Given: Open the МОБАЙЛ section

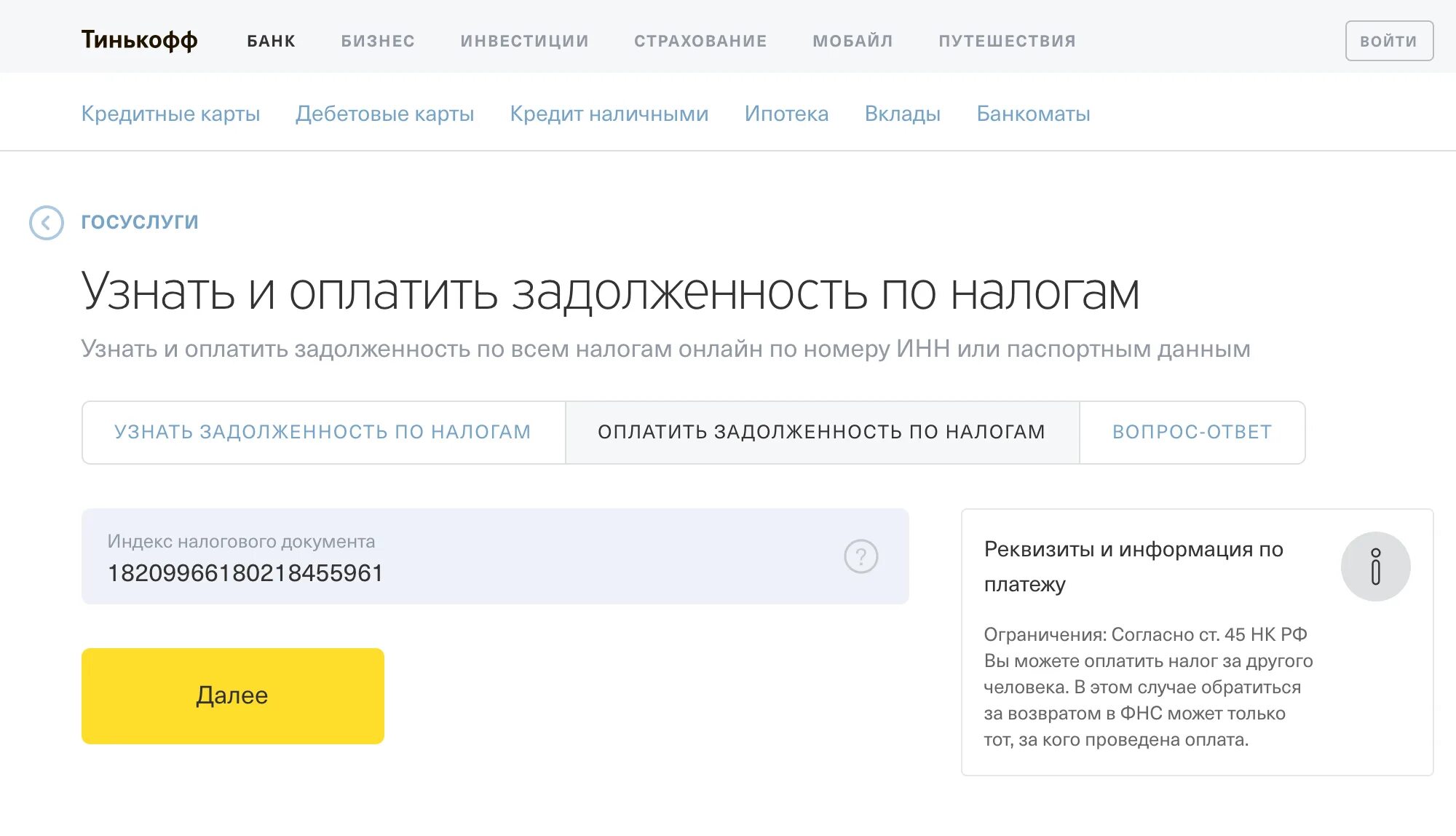Looking at the screenshot, I should [853, 41].
